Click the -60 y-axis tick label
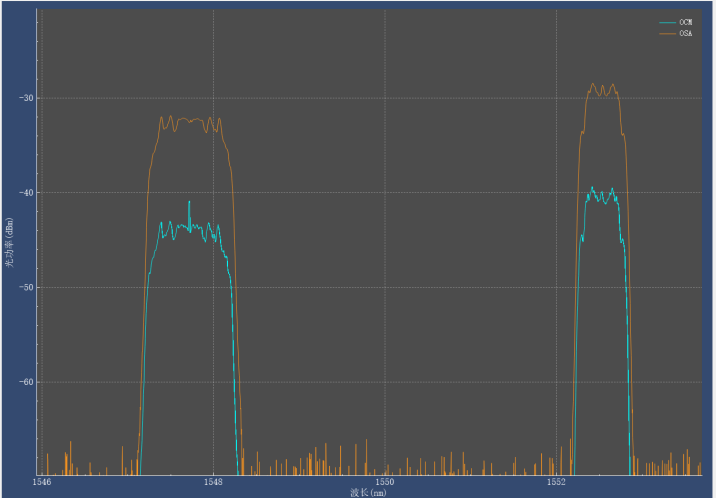This screenshot has width=716, height=498. pyautogui.click(x=24, y=382)
